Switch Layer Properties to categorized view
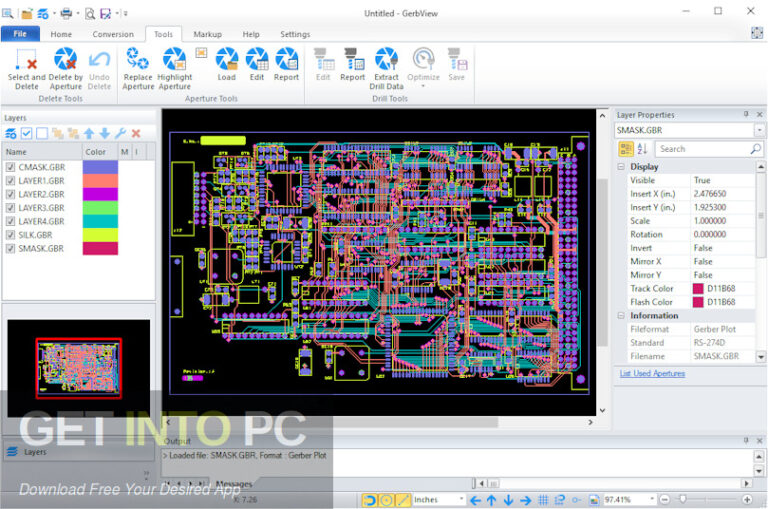The width and height of the screenshot is (768, 509). (626, 148)
